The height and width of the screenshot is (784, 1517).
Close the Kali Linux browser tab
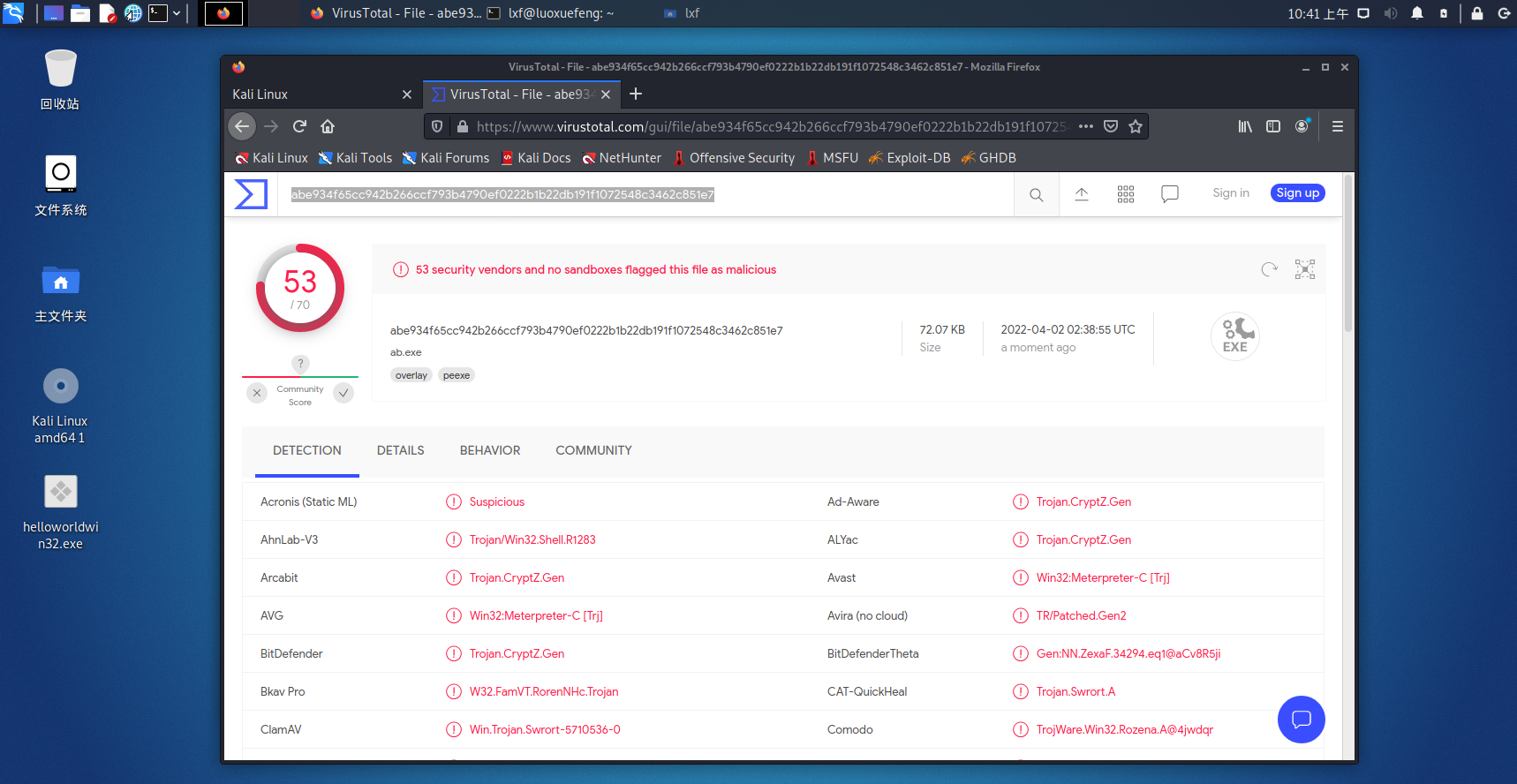(x=407, y=94)
